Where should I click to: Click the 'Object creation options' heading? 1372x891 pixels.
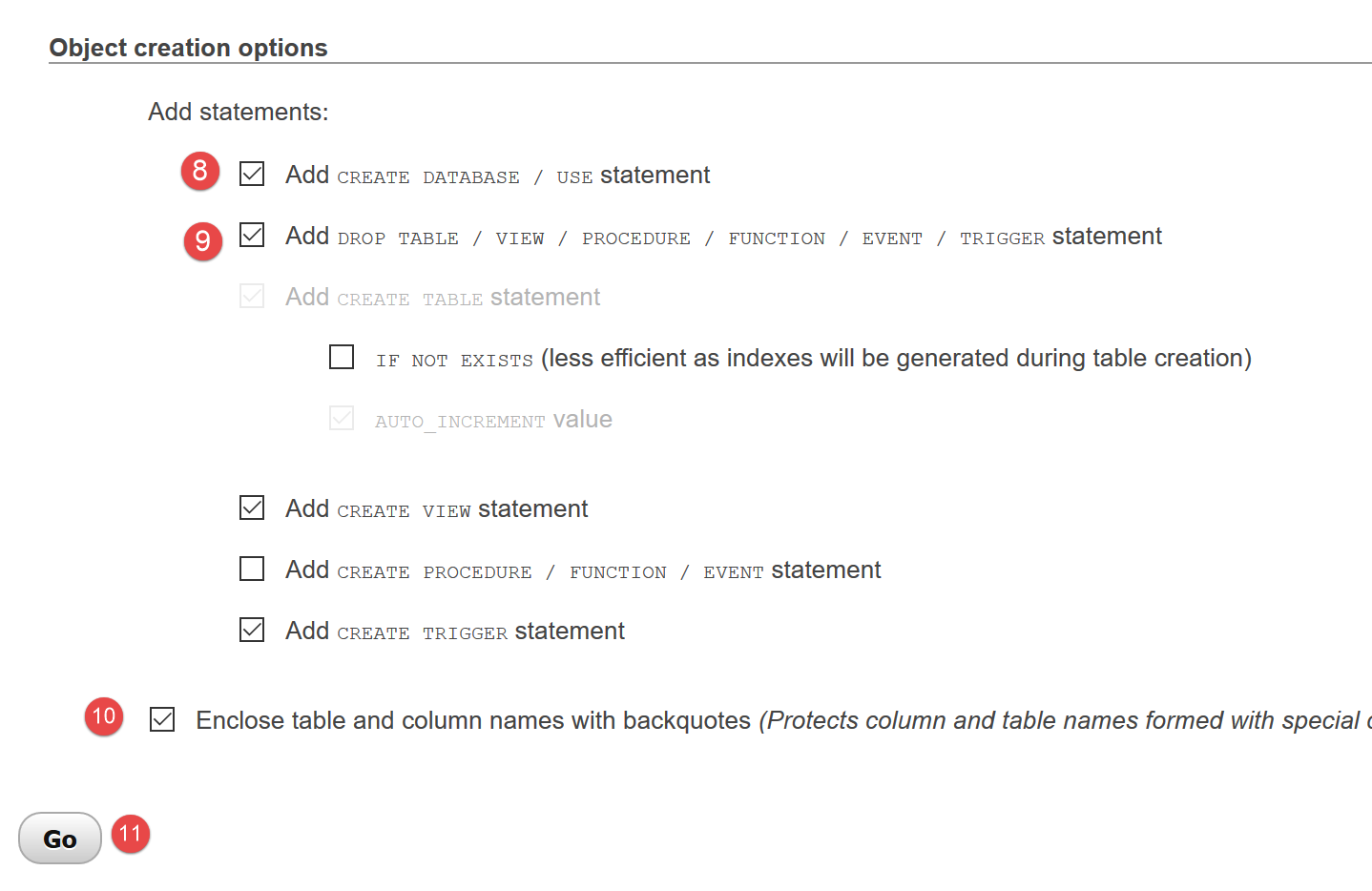tap(188, 48)
